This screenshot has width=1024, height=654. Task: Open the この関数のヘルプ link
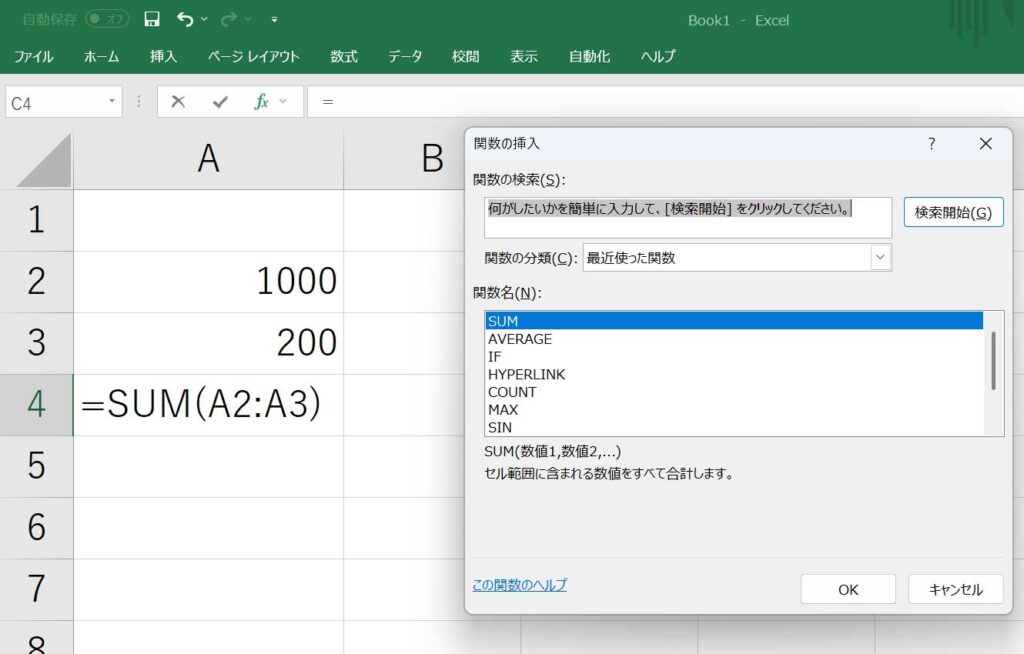point(519,585)
